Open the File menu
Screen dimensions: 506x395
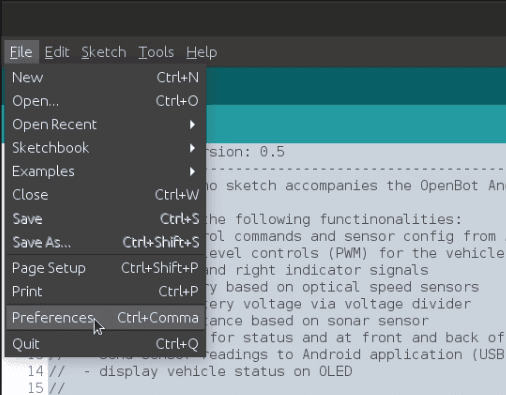tap(21, 52)
